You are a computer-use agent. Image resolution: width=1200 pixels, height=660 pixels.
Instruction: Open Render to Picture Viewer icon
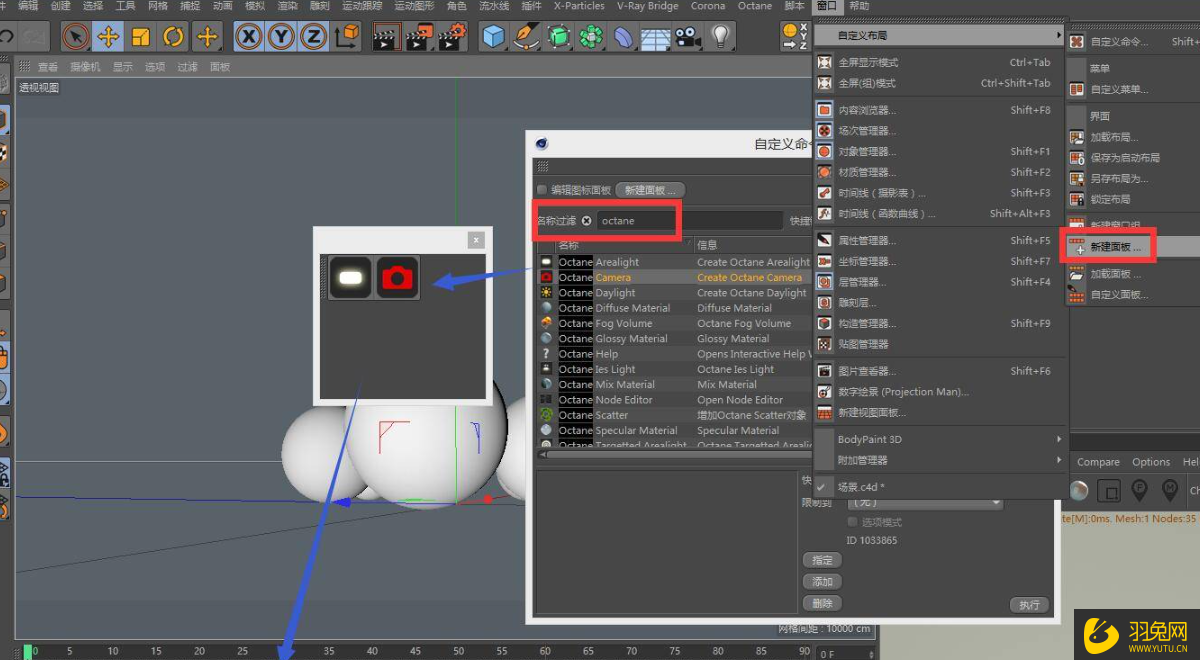click(x=420, y=37)
